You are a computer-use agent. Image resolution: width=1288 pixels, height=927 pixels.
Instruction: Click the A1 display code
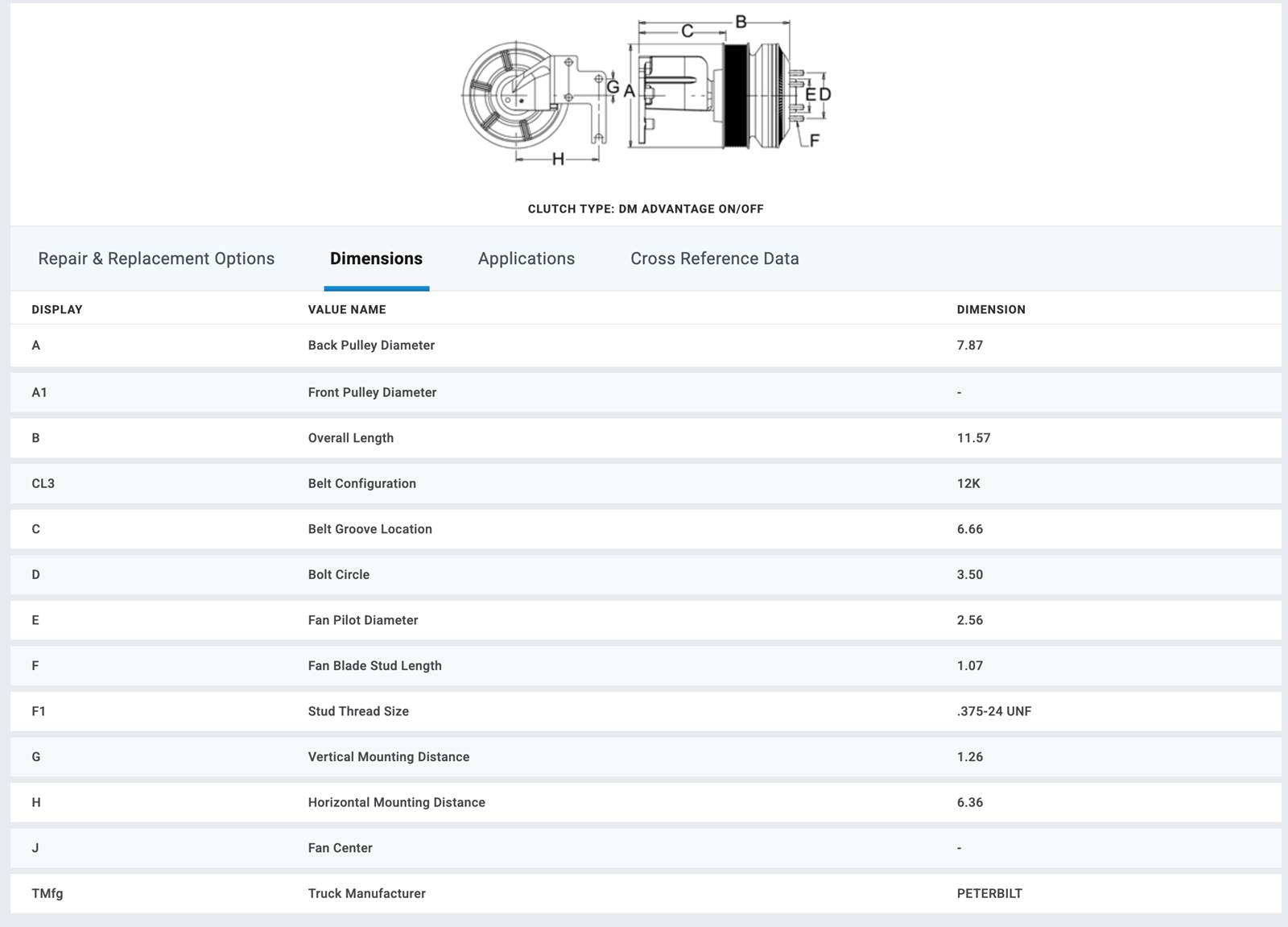pyautogui.click(x=39, y=392)
